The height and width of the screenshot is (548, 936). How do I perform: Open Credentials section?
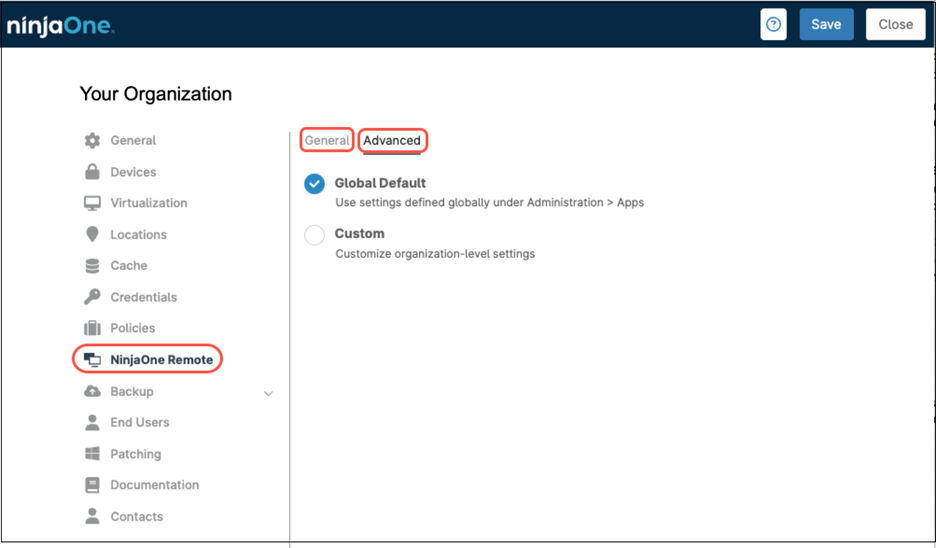tap(144, 297)
